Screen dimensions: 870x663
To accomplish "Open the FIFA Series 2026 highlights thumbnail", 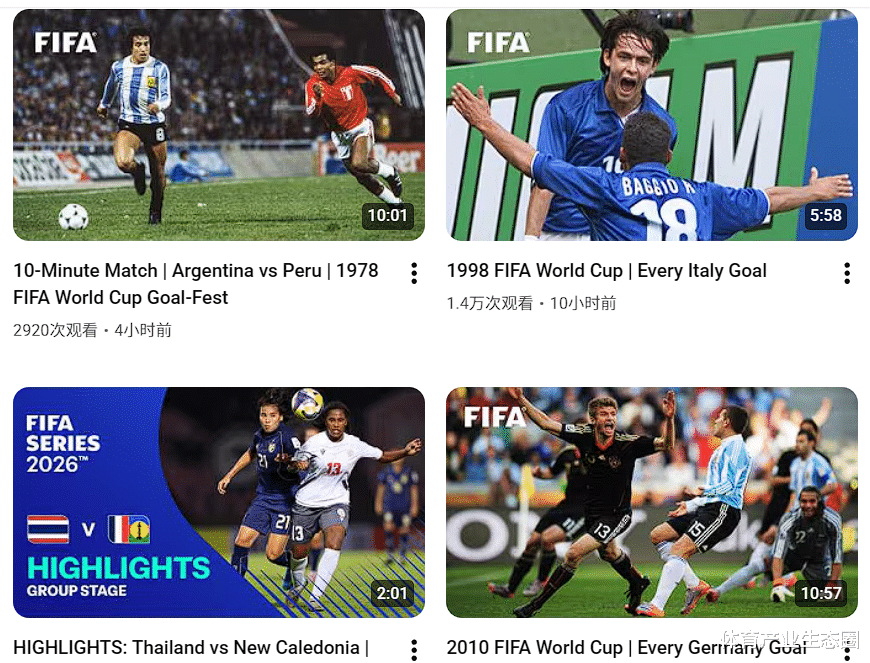I will click(x=219, y=502).
